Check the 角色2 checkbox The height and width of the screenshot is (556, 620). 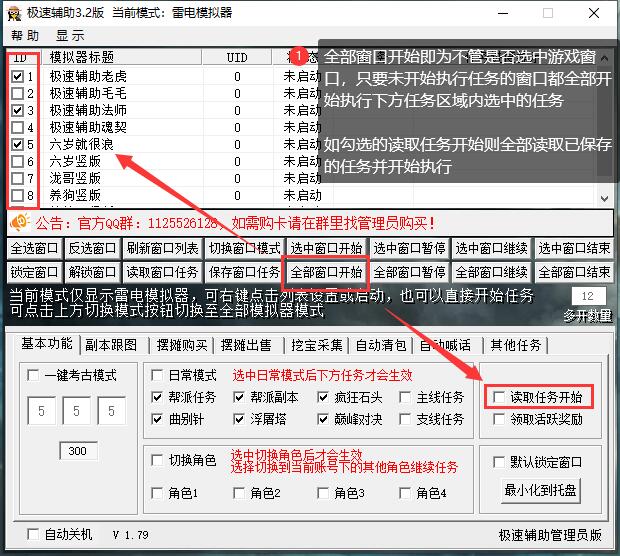tap(239, 493)
